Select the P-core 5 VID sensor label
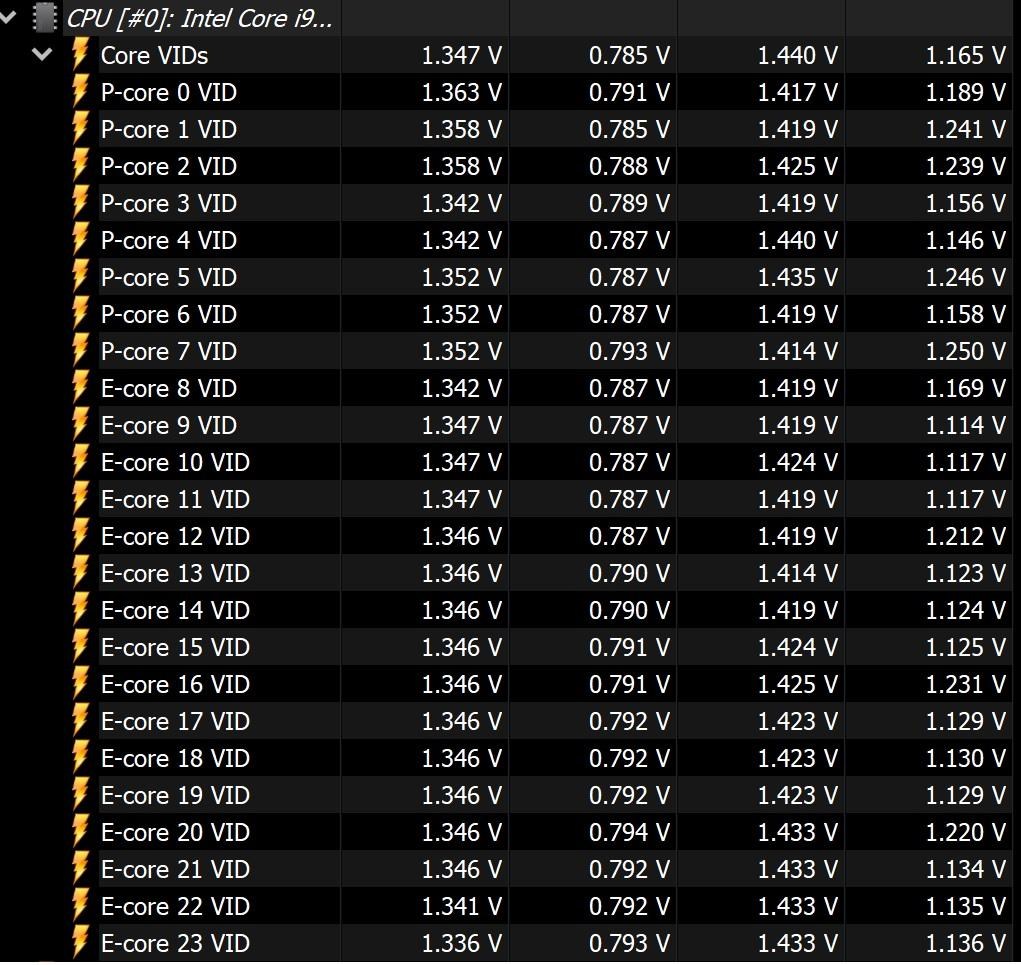Screen dimensions: 1021x965 pyautogui.click(x=168, y=277)
